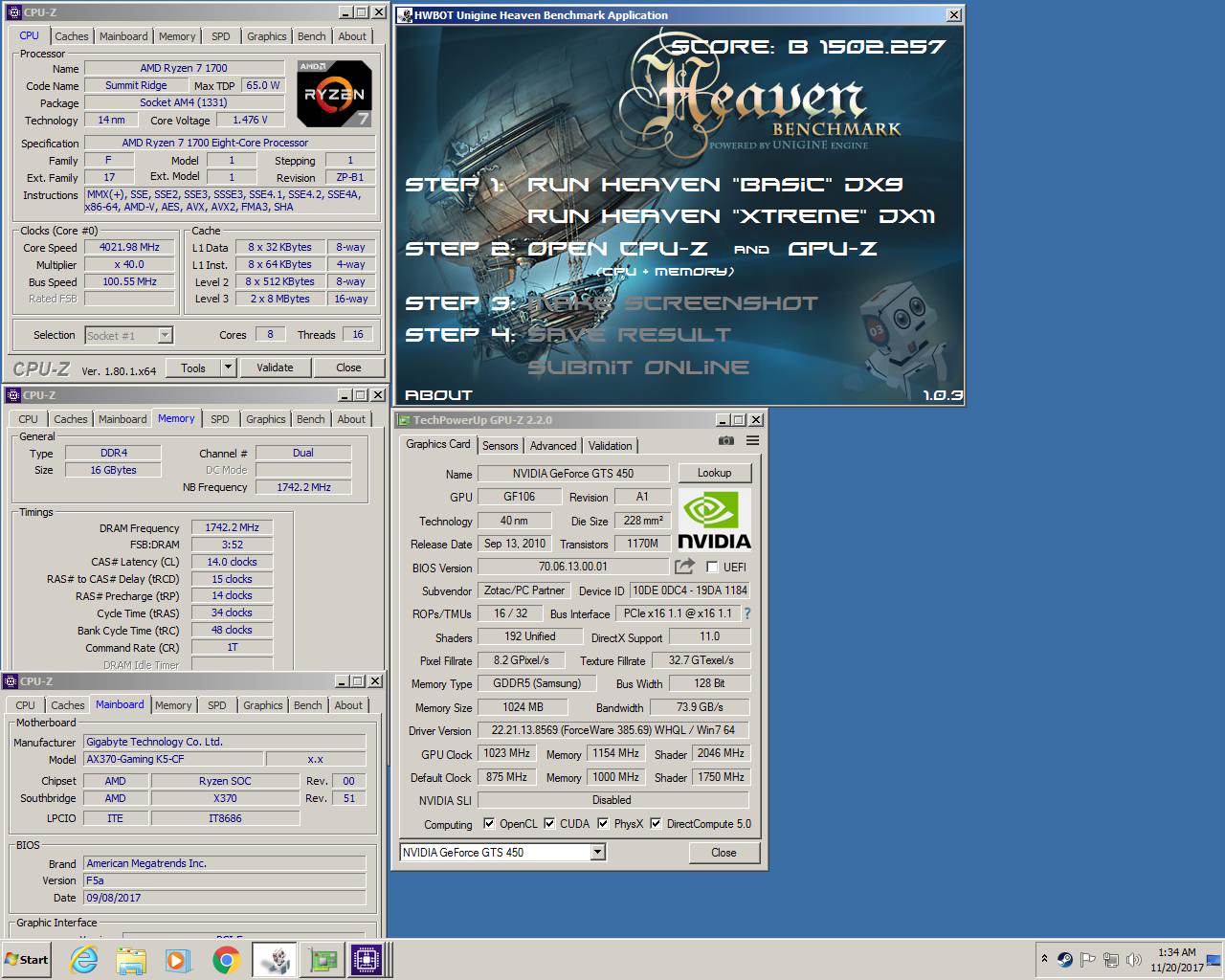Open the volume speaker tray icon
1225x980 pixels.
1134,959
